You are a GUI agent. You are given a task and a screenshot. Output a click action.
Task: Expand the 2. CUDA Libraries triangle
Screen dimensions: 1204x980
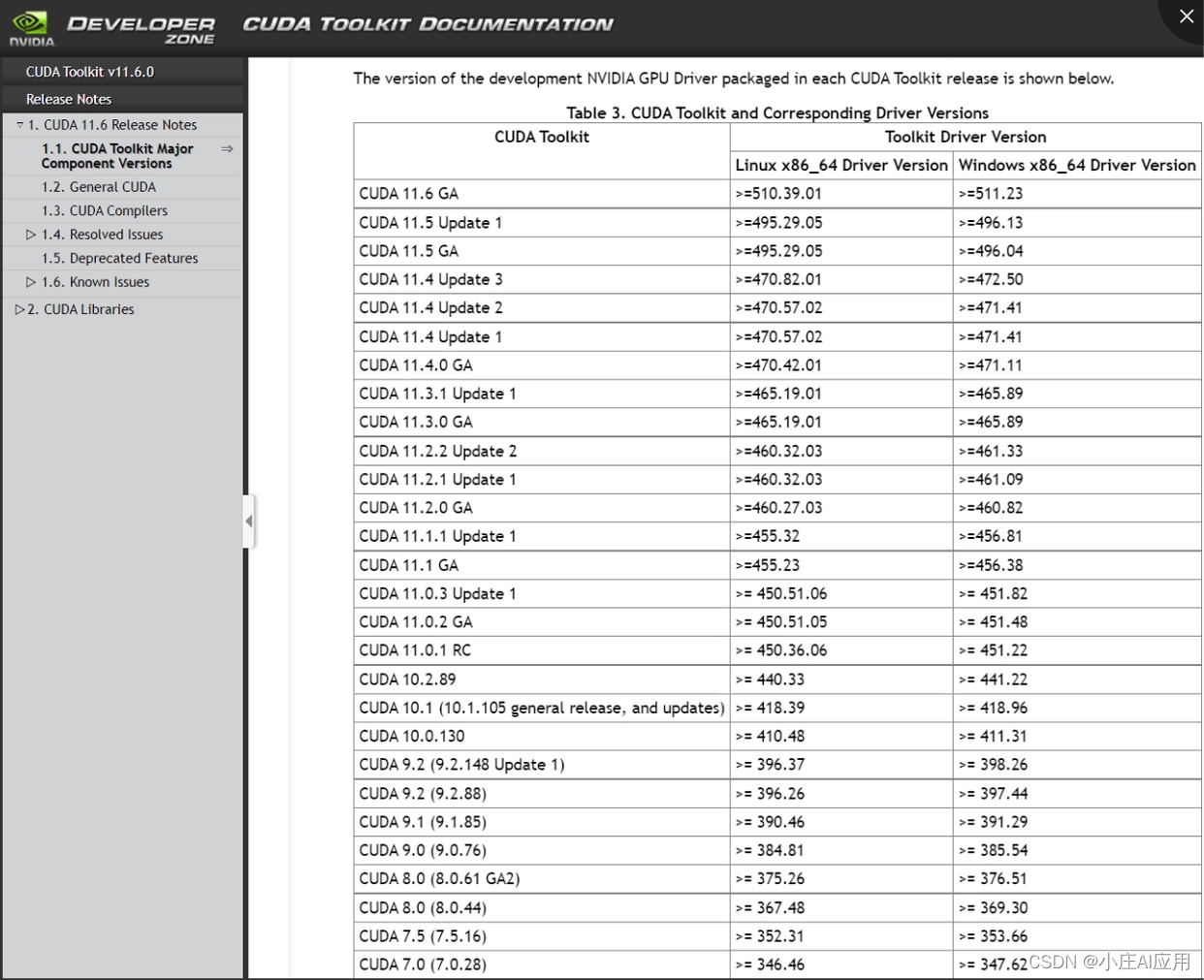click(19, 309)
